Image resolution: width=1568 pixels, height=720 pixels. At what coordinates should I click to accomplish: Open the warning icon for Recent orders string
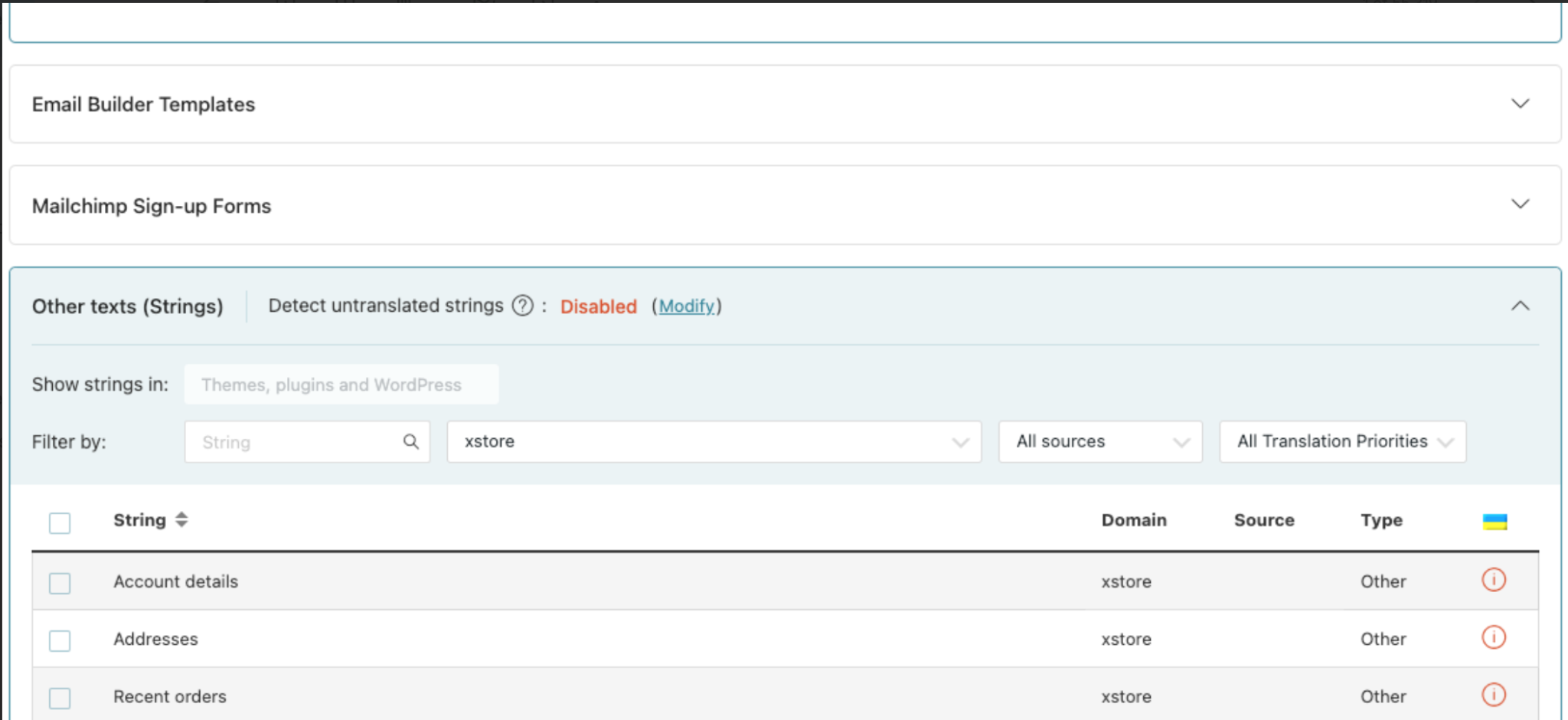(x=1493, y=695)
